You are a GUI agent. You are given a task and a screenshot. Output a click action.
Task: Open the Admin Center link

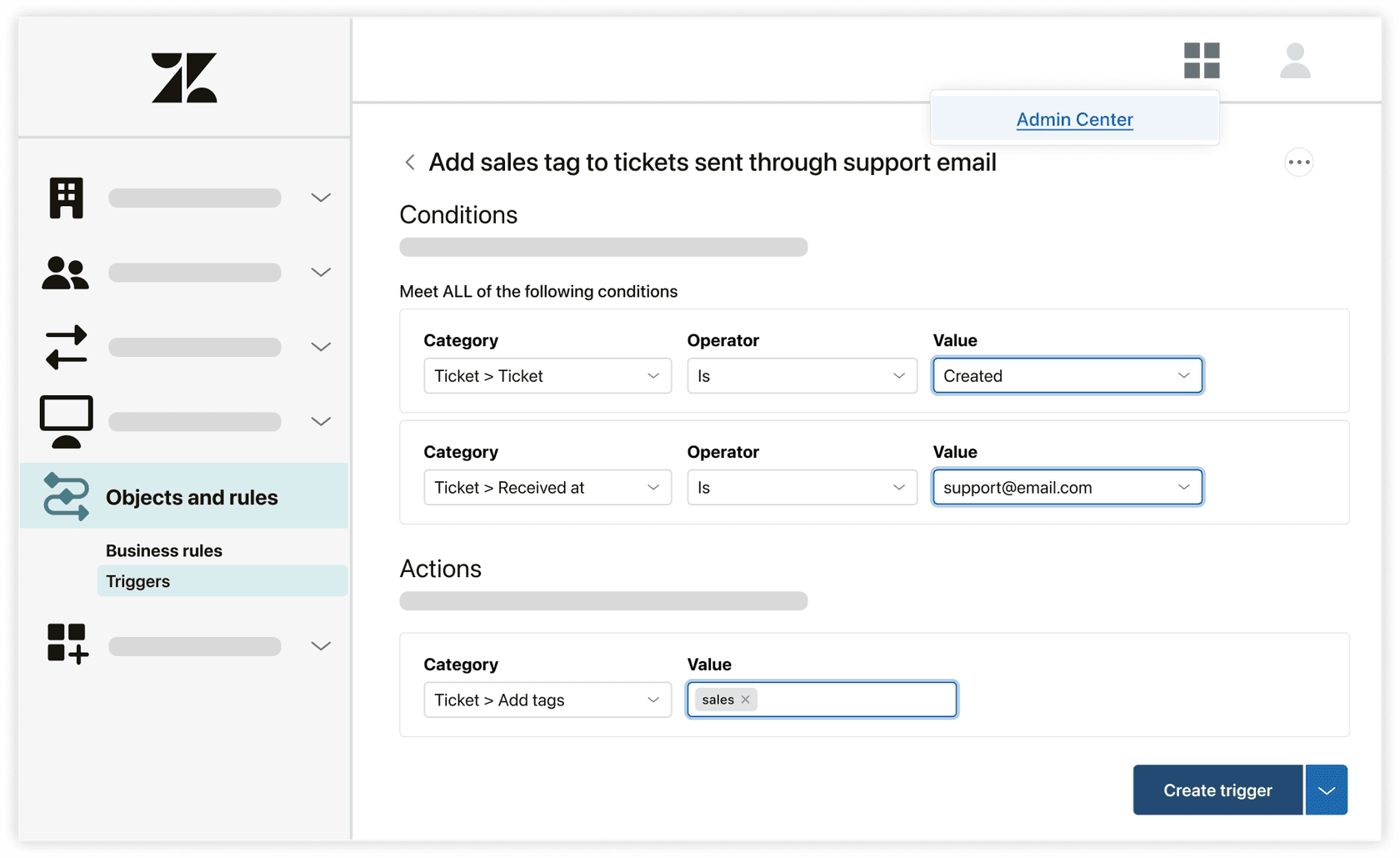(1074, 119)
